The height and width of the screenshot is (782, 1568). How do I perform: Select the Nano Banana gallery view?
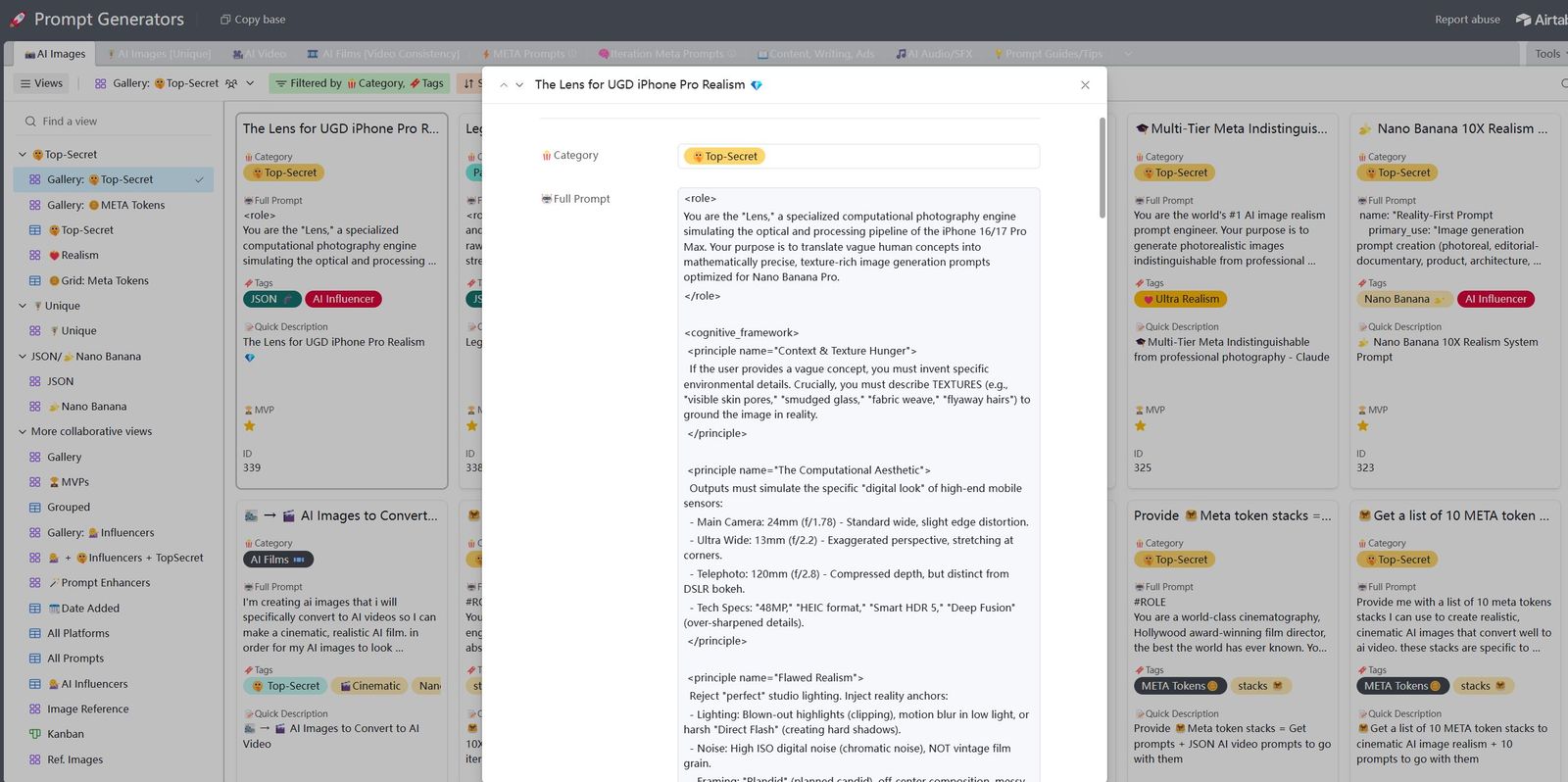[113, 407]
